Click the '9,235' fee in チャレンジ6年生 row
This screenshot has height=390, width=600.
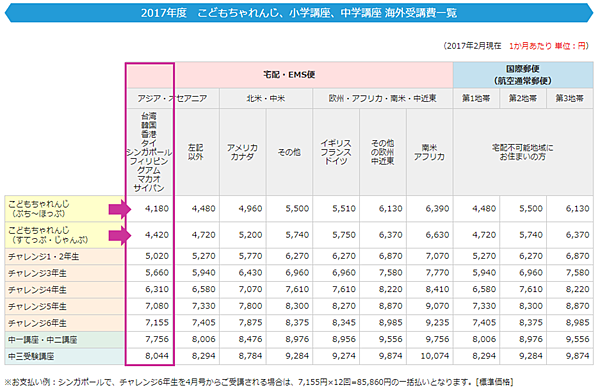(437, 323)
